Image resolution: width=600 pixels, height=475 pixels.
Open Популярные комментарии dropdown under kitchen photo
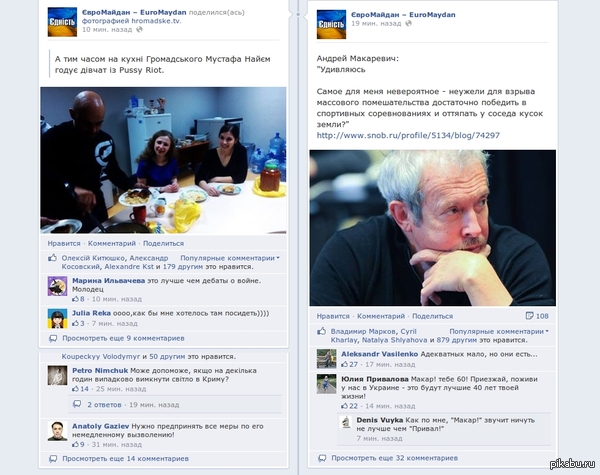point(230,258)
